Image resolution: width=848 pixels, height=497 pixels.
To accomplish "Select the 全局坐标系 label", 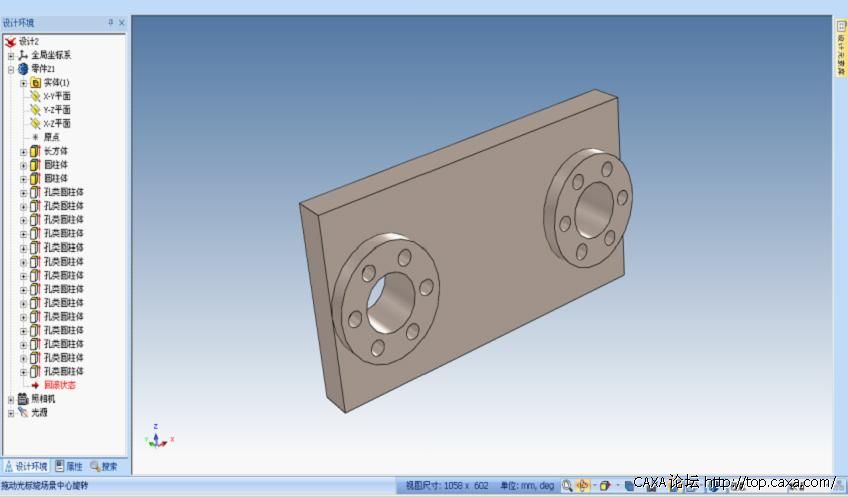I will [x=51, y=55].
